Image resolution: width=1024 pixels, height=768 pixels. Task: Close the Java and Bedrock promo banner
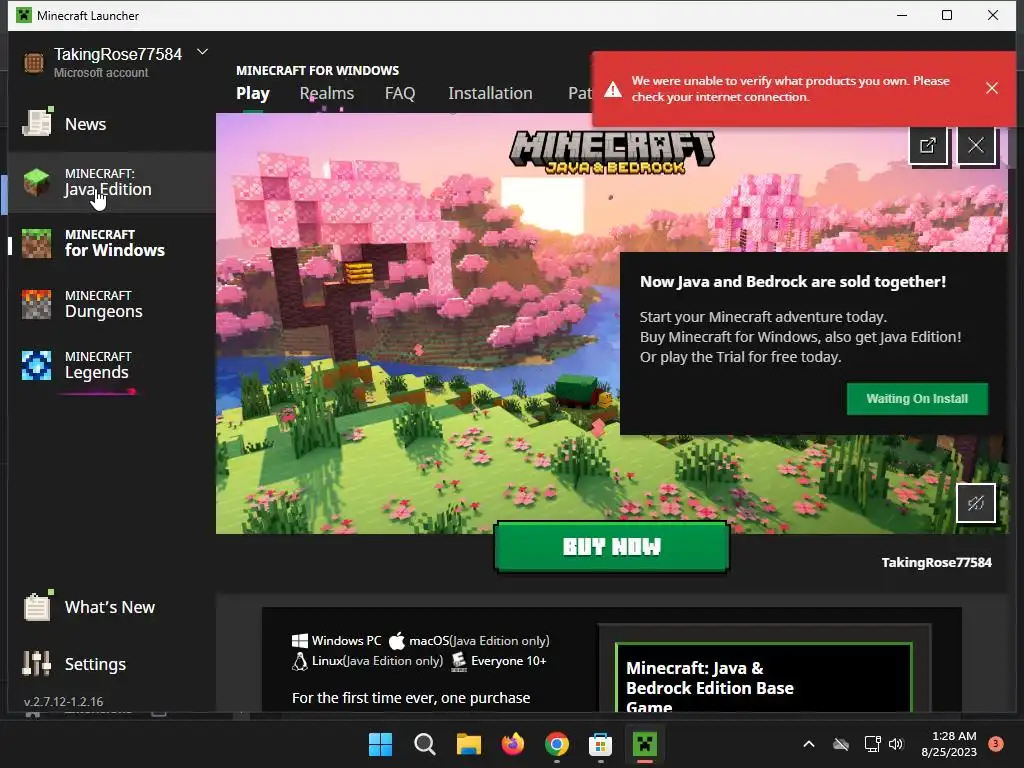pos(976,145)
